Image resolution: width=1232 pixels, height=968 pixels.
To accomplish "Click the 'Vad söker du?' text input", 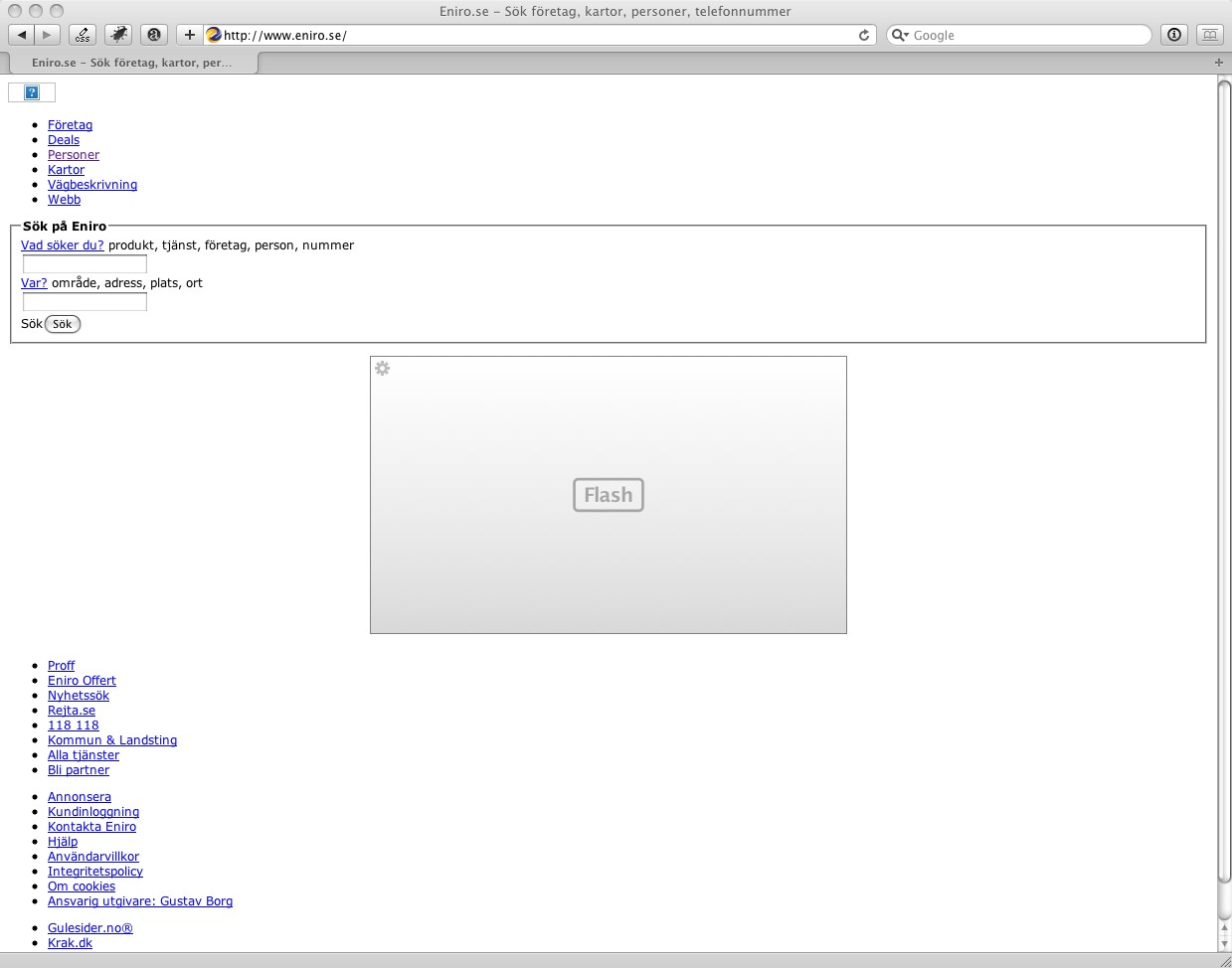I will pos(85,264).
